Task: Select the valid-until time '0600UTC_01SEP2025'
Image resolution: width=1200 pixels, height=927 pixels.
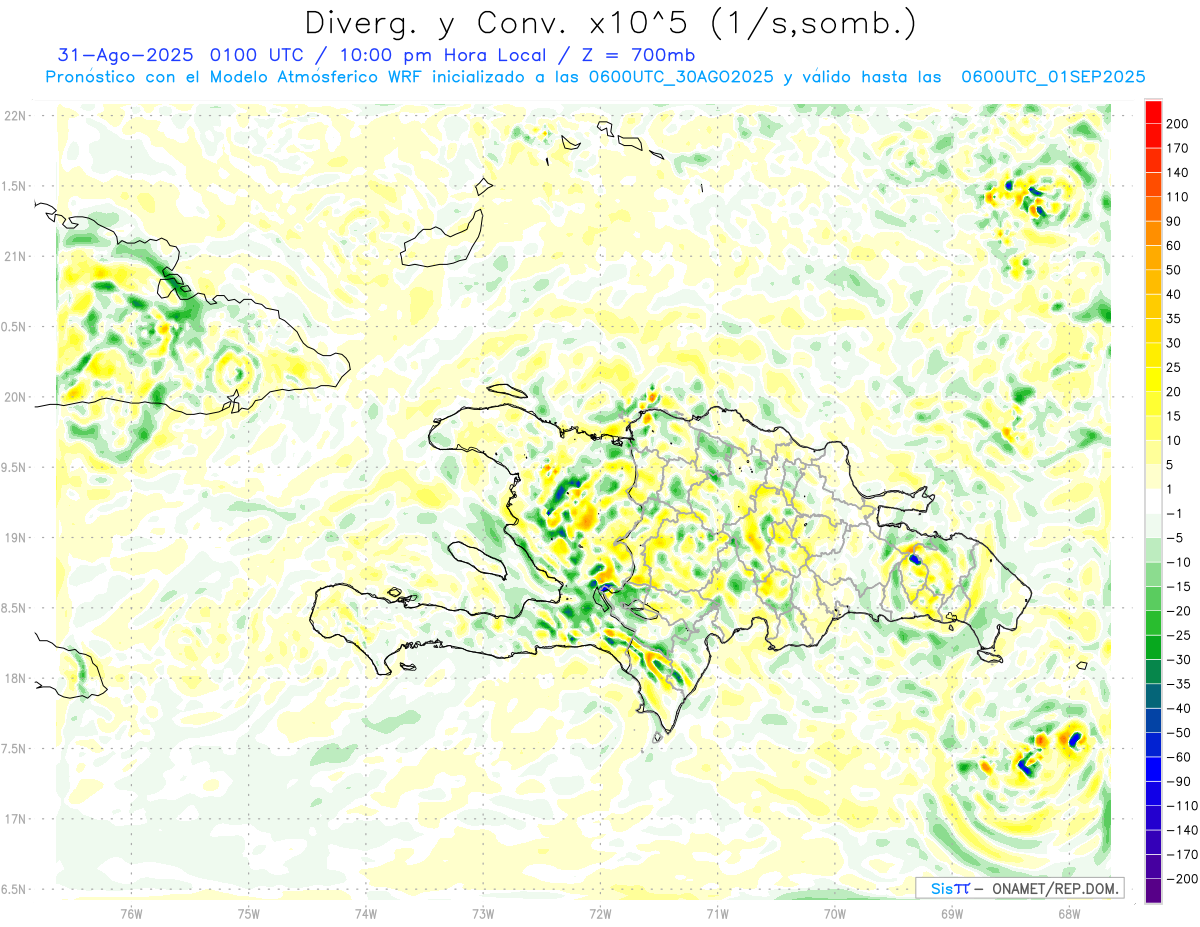Action: [1053, 77]
